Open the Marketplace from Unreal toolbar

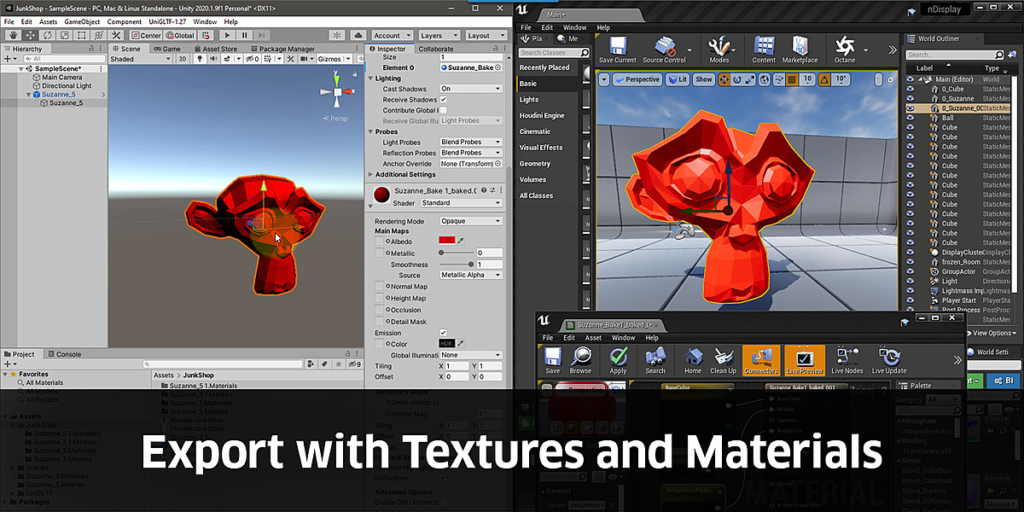(x=799, y=50)
